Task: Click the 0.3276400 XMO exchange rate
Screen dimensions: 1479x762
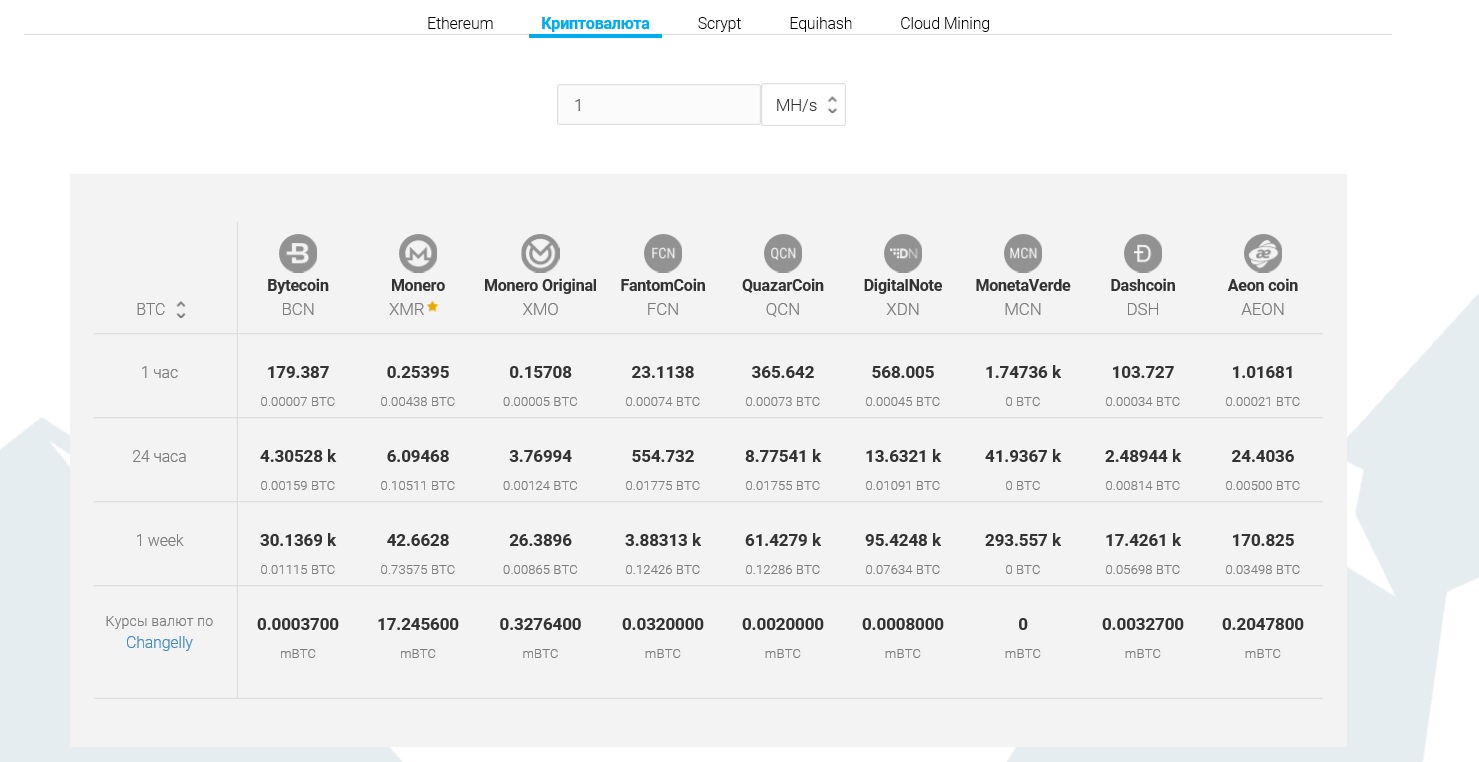Action: (540, 624)
